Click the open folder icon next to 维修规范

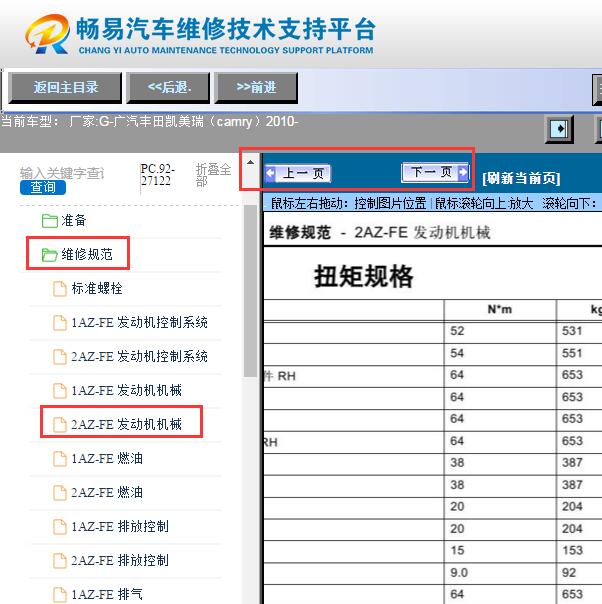(x=50, y=255)
